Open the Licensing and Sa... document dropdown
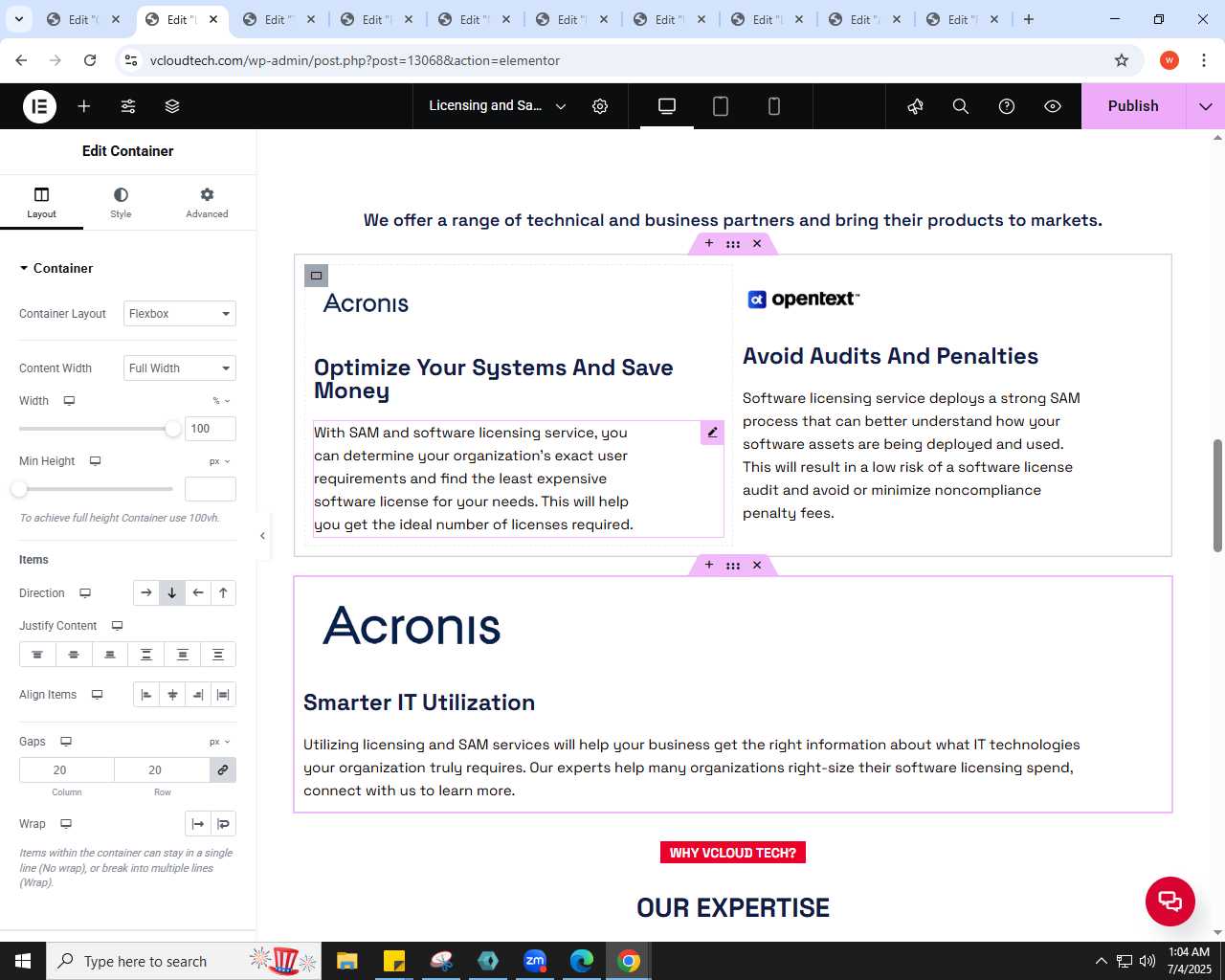 [x=498, y=106]
